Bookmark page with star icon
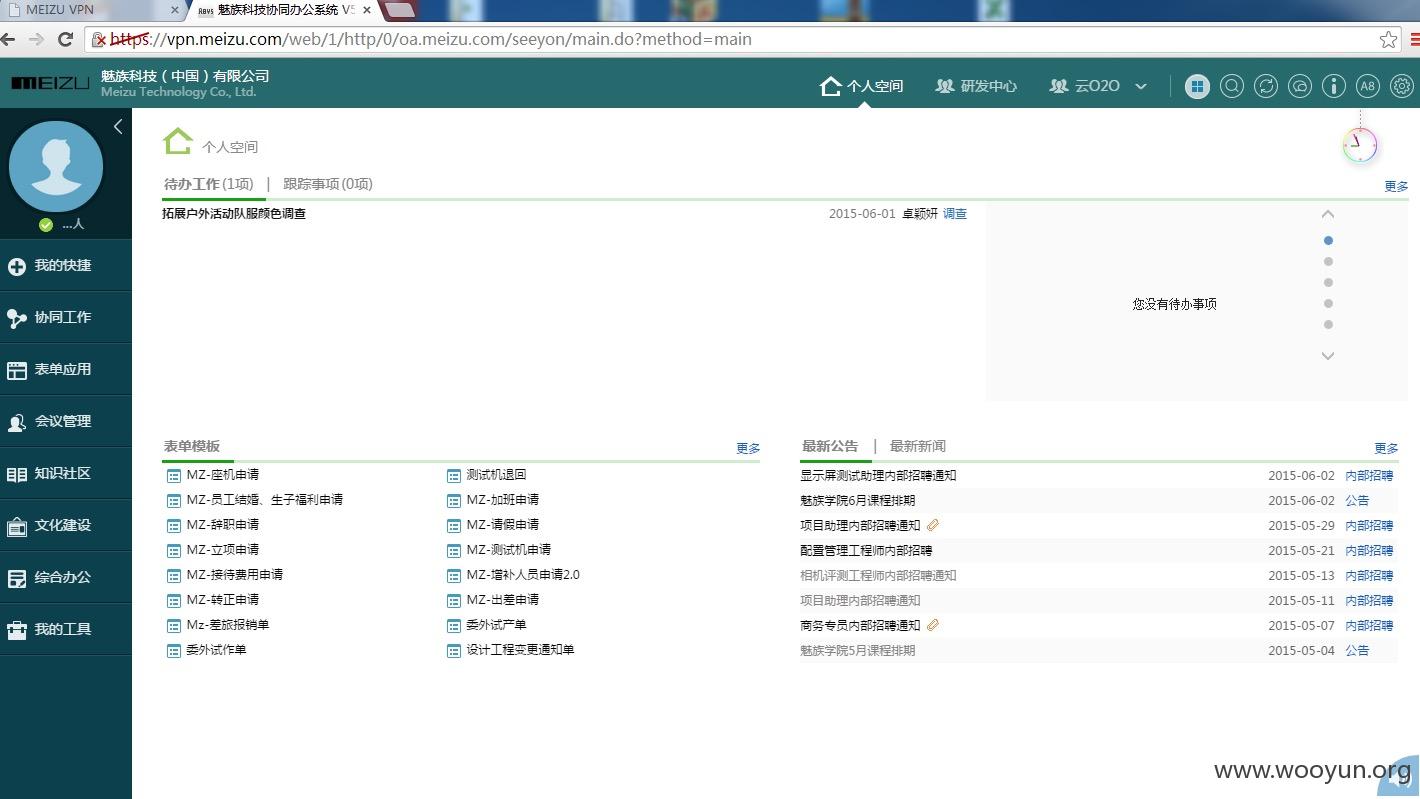Screen dimensions: 1420x799 1388,40
